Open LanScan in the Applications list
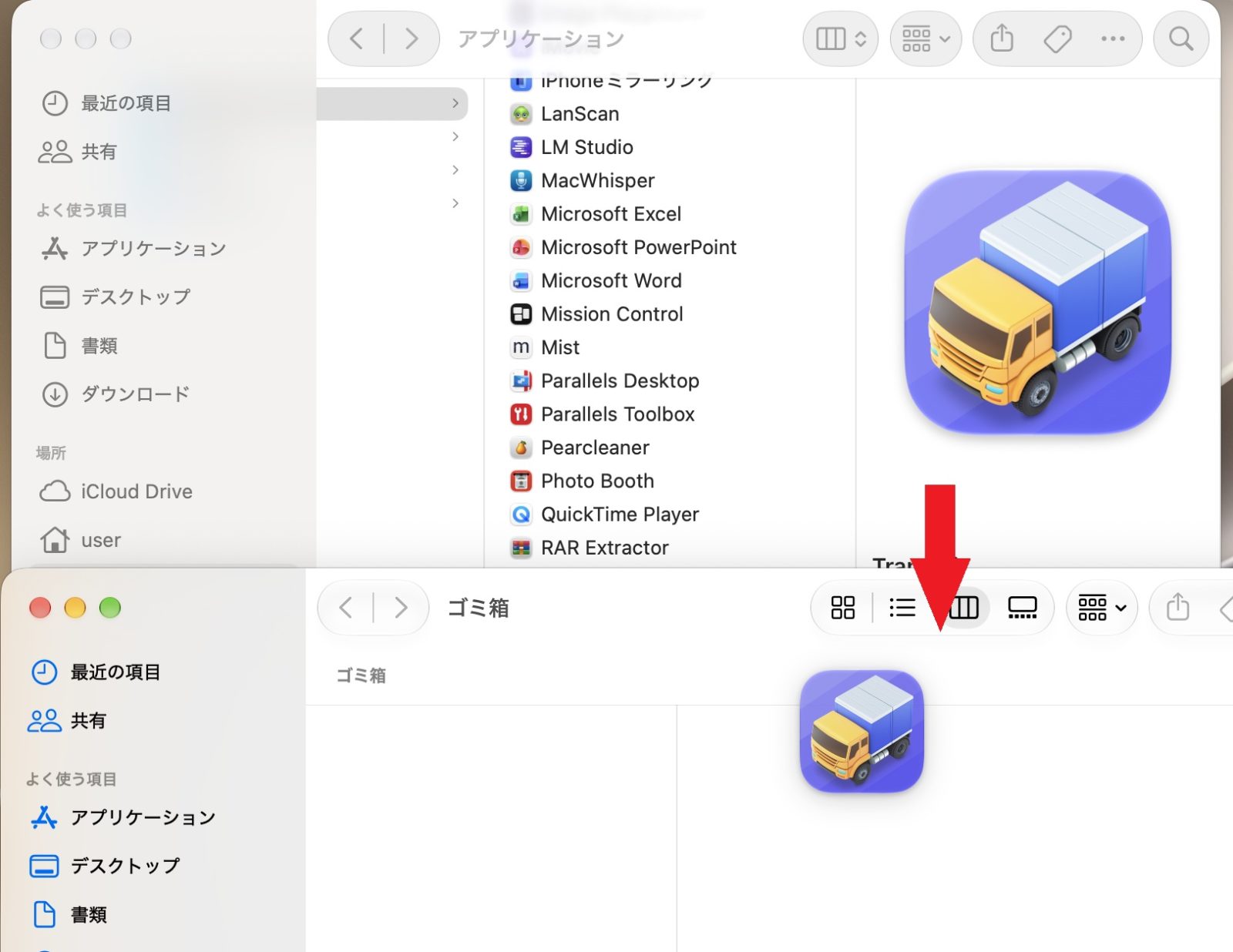The width and height of the screenshot is (1233, 952). [x=580, y=114]
